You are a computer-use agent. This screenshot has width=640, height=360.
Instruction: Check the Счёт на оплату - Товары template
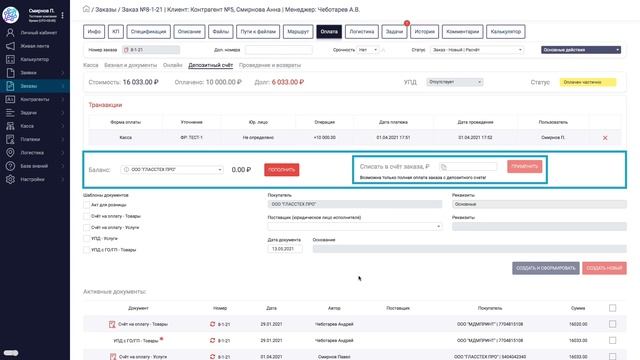pyautogui.click(x=86, y=216)
